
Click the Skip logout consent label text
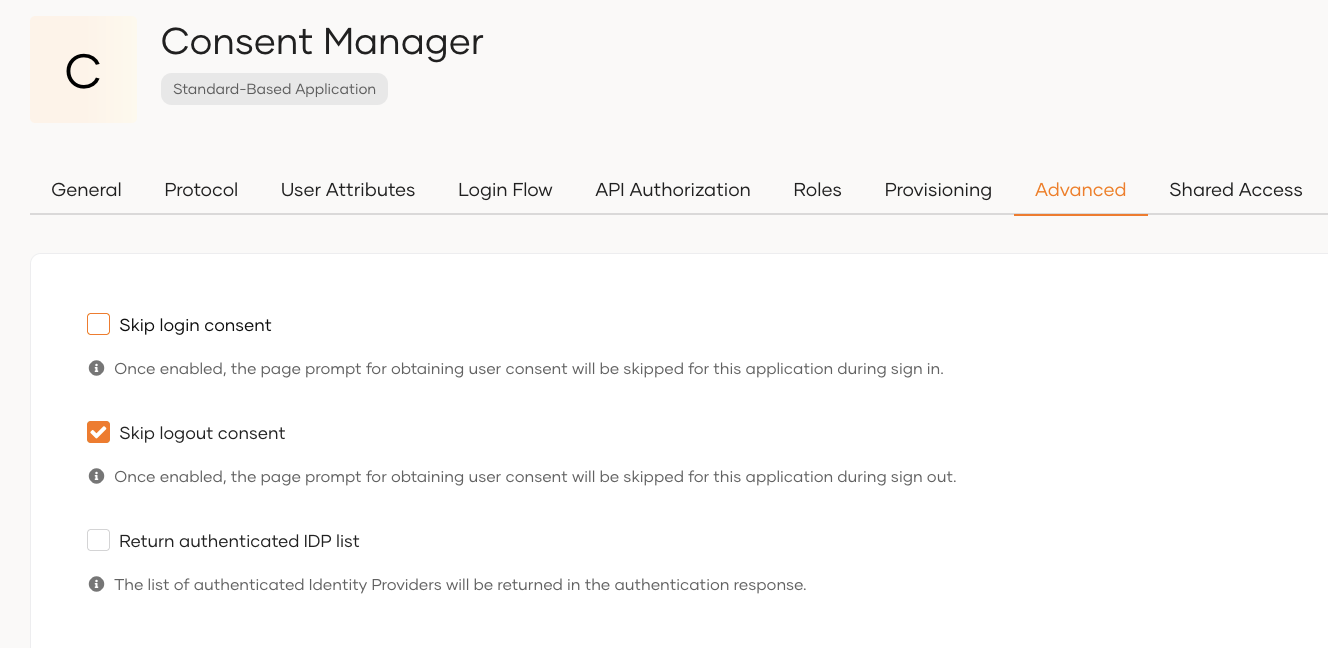(202, 432)
